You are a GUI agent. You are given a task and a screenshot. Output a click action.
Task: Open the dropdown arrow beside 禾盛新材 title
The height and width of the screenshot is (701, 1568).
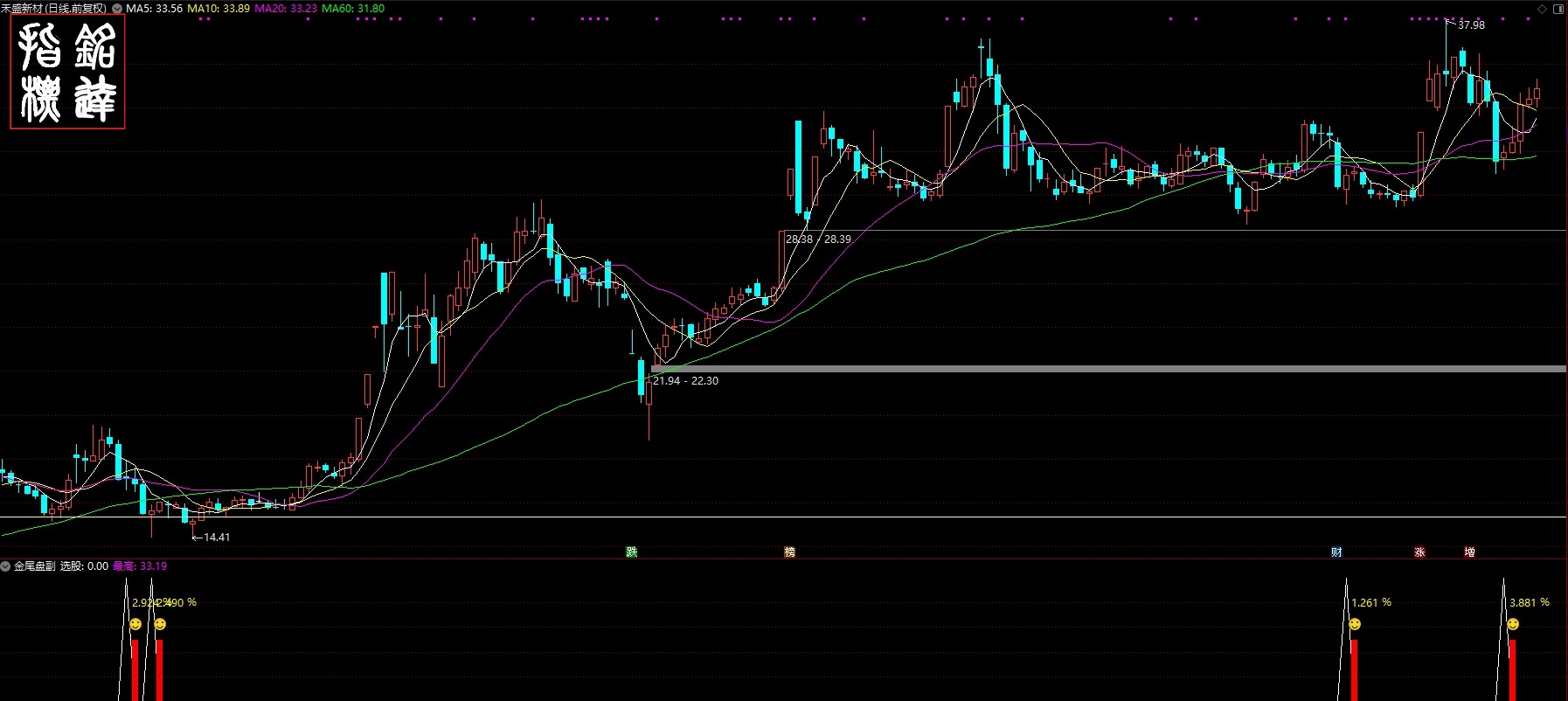click(x=117, y=9)
